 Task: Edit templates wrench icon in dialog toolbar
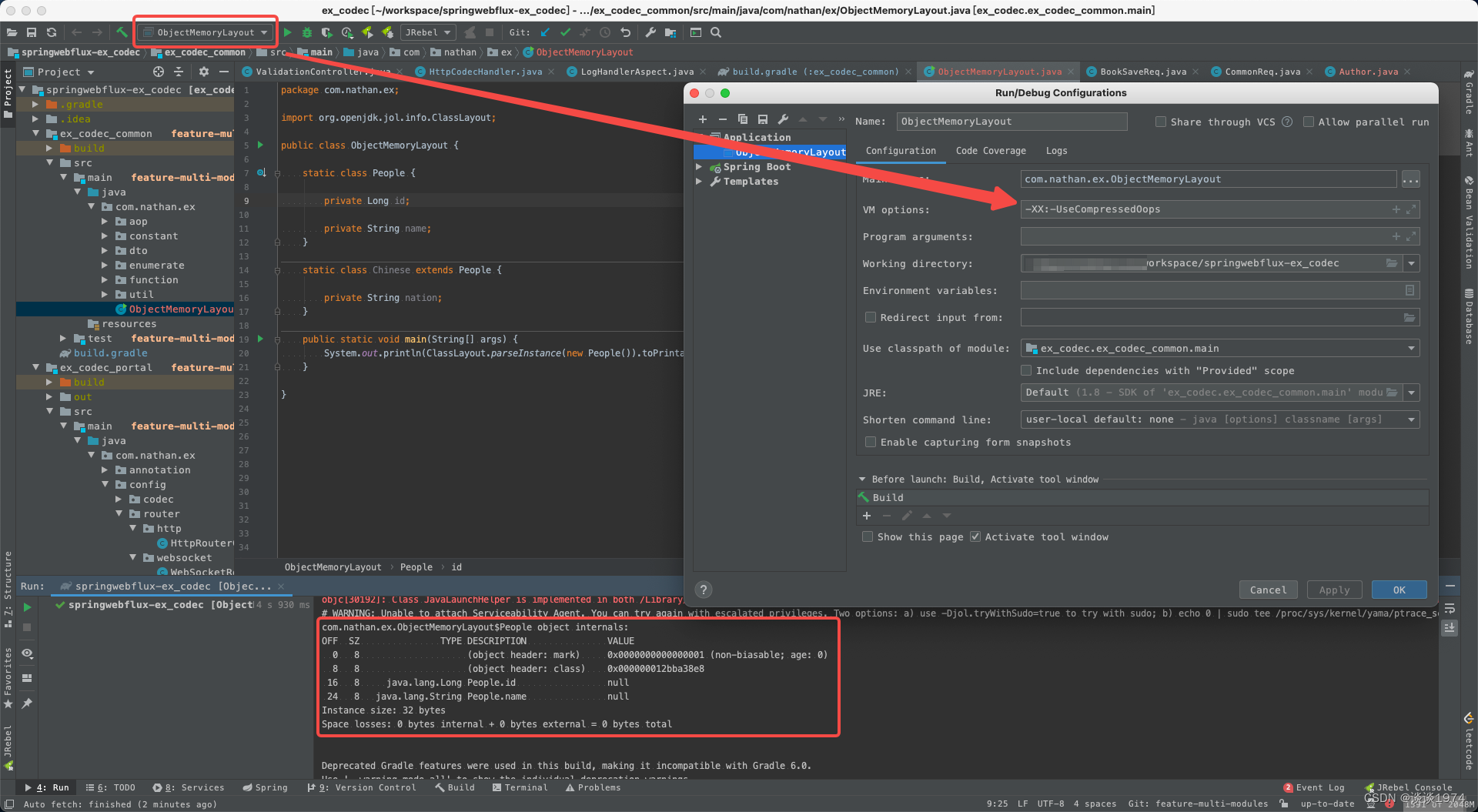click(x=783, y=119)
